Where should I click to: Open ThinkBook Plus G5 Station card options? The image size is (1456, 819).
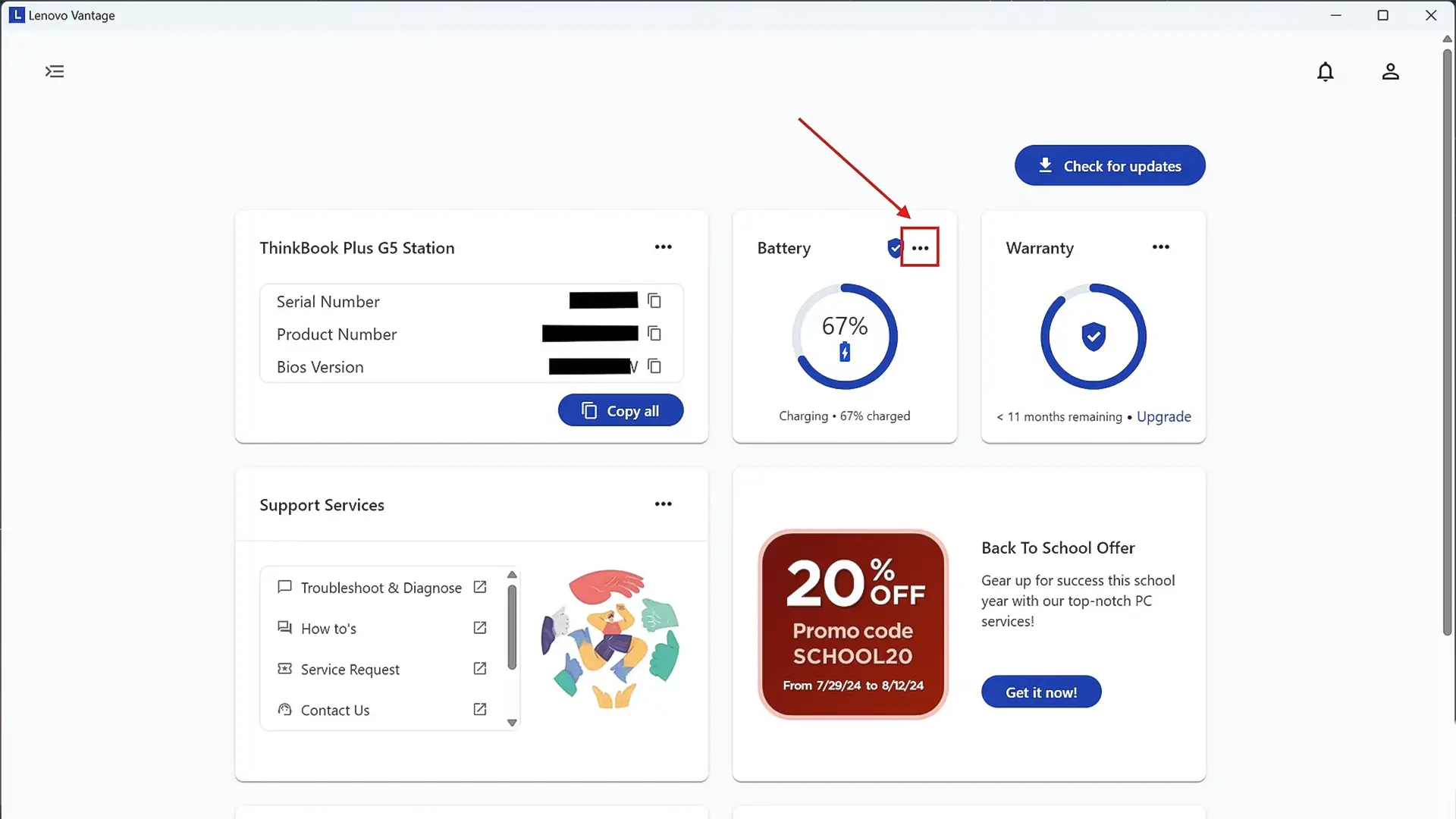pyautogui.click(x=664, y=247)
